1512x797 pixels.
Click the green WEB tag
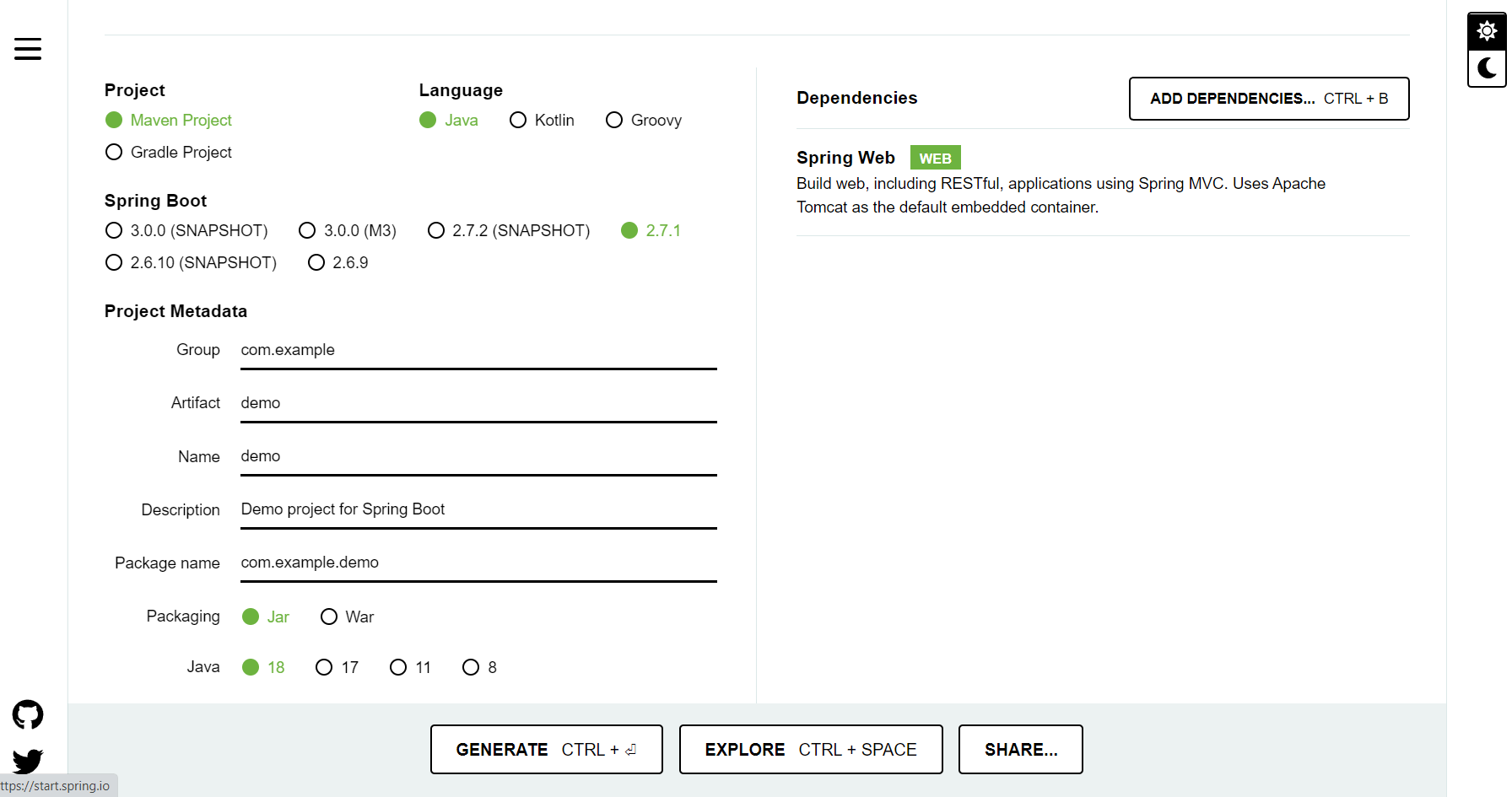tap(935, 158)
